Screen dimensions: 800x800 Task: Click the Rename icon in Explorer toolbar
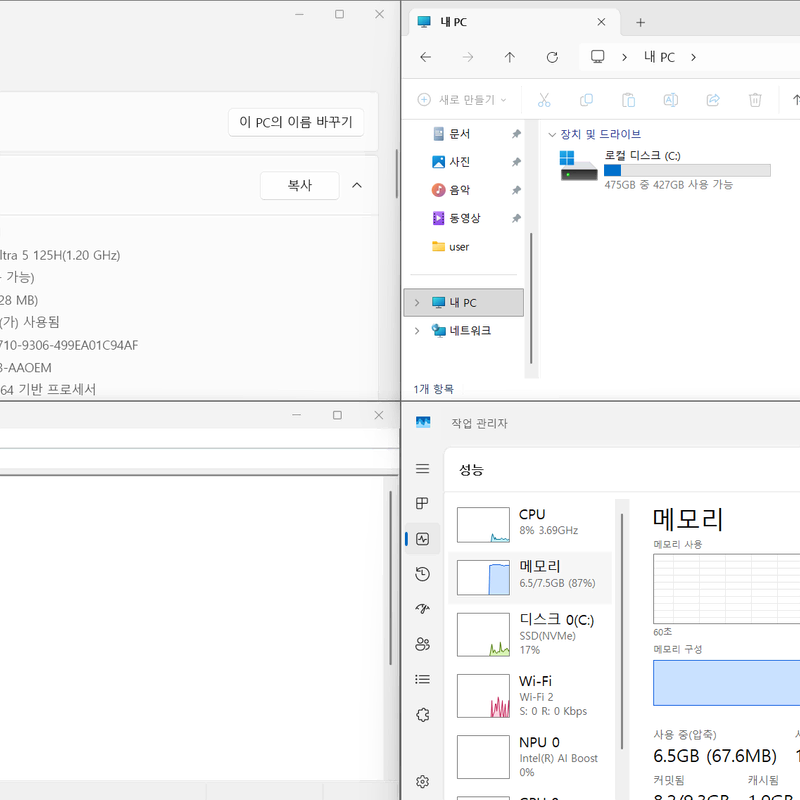coord(670,100)
